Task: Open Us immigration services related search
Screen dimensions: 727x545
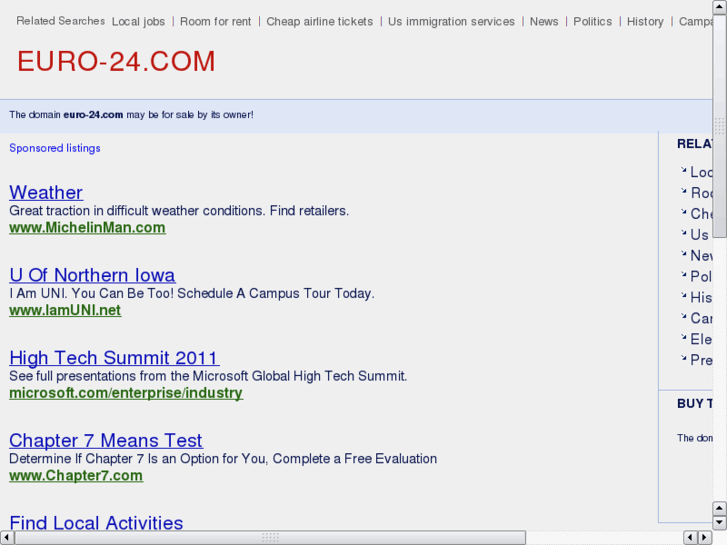Action: point(451,22)
